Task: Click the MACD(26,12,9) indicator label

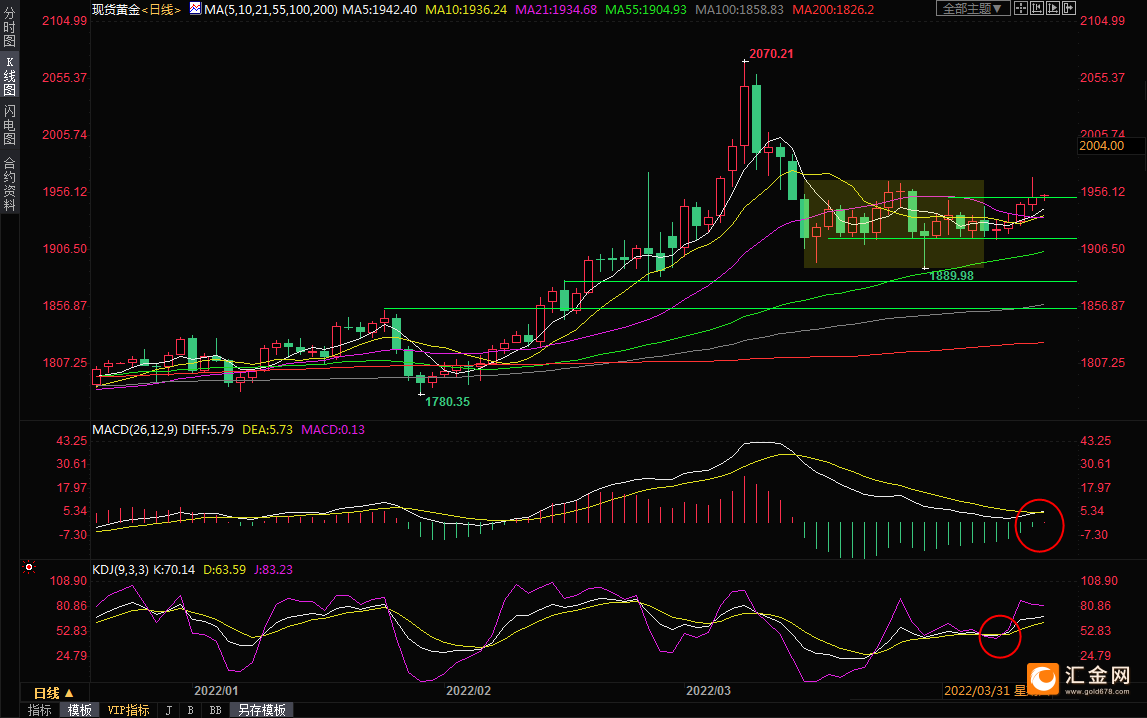Action: (x=135, y=429)
